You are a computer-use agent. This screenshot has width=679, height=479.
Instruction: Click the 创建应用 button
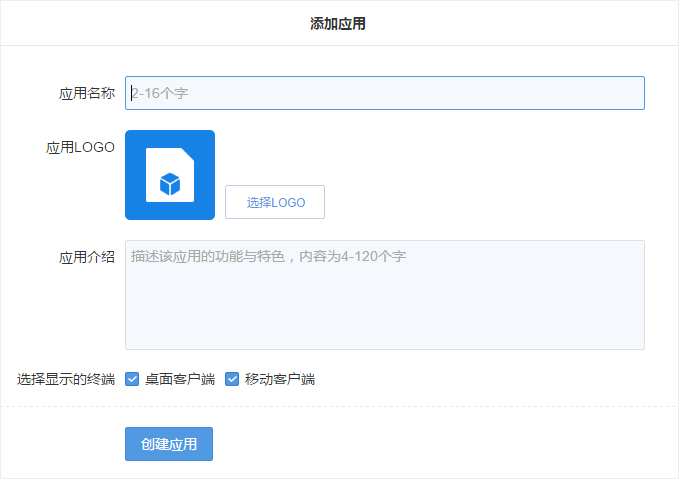point(169,444)
